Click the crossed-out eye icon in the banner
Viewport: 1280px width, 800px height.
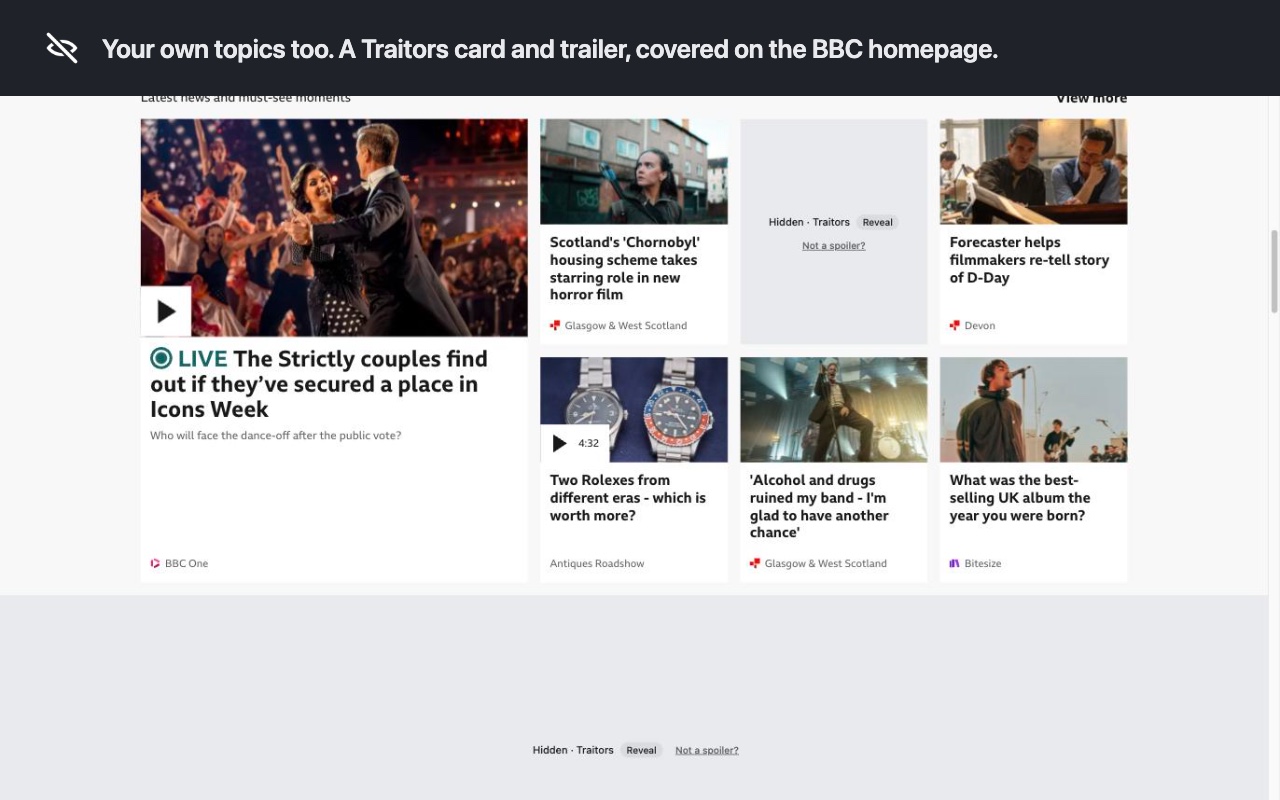coord(62,48)
